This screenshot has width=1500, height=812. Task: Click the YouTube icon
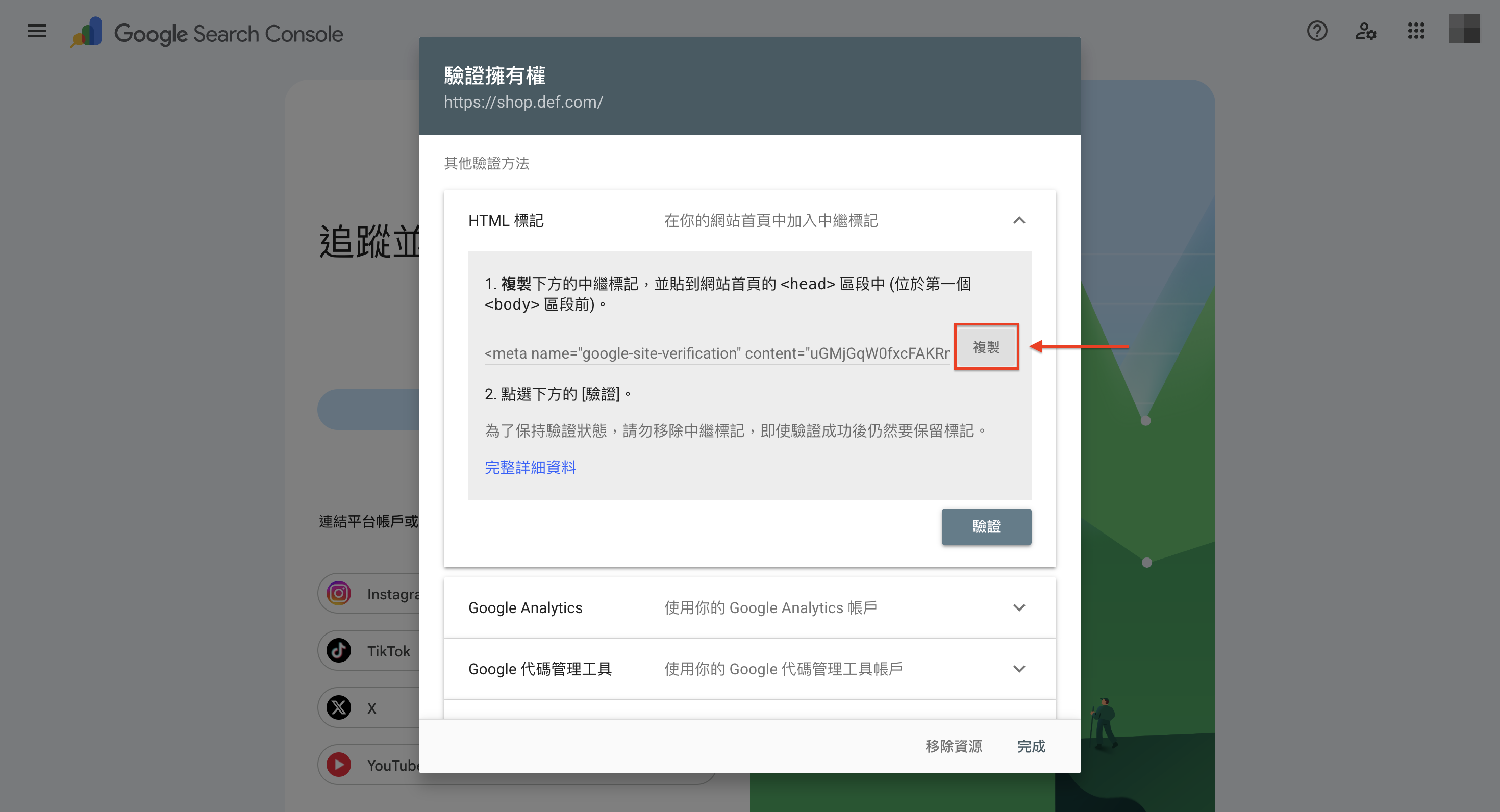point(338,764)
